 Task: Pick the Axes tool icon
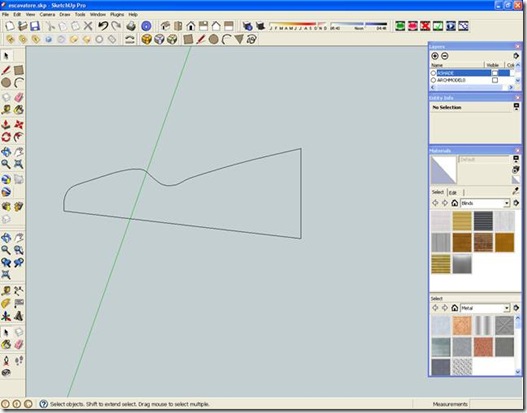[6, 316]
